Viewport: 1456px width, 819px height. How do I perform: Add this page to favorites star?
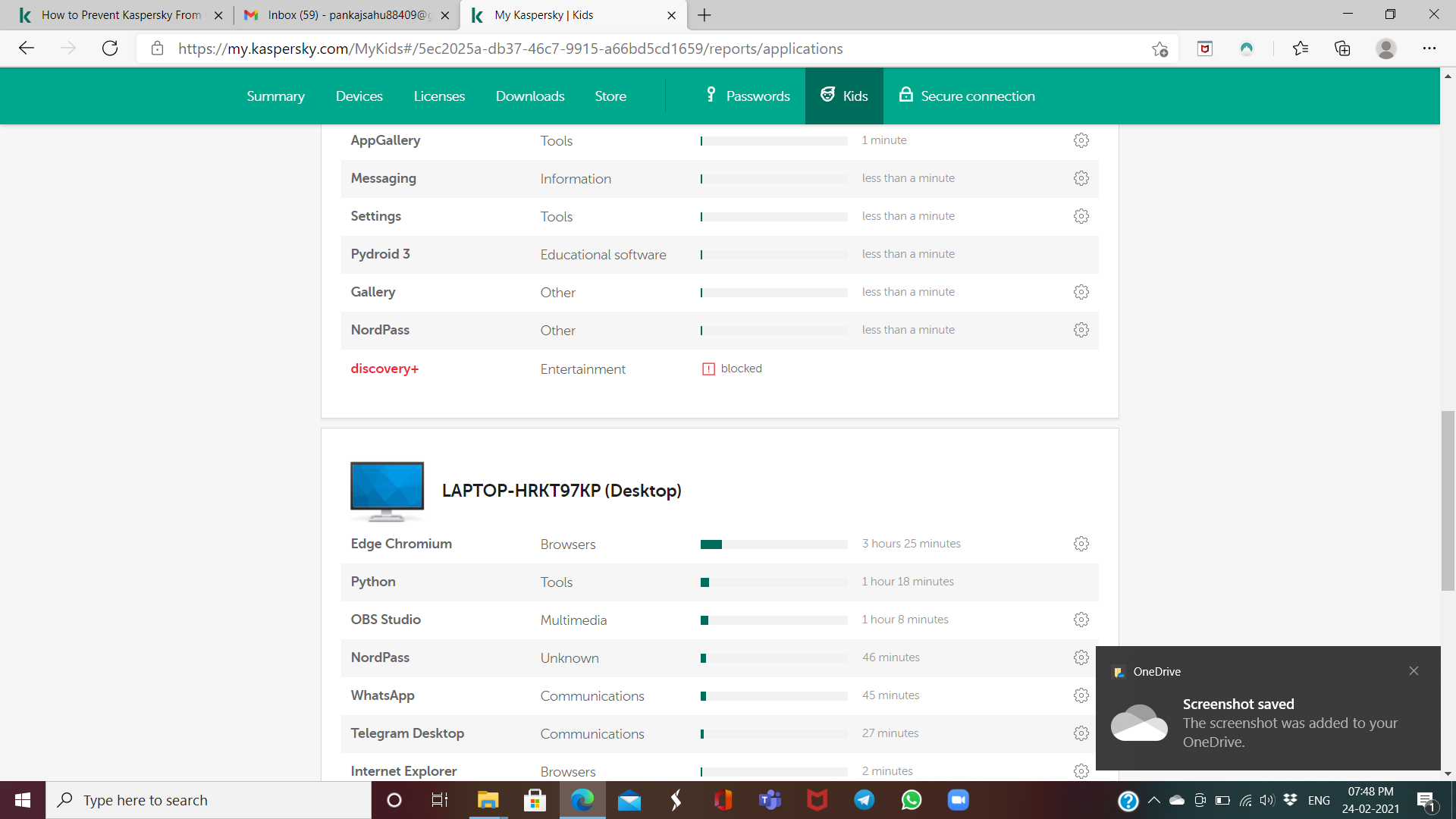pyautogui.click(x=1159, y=49)
